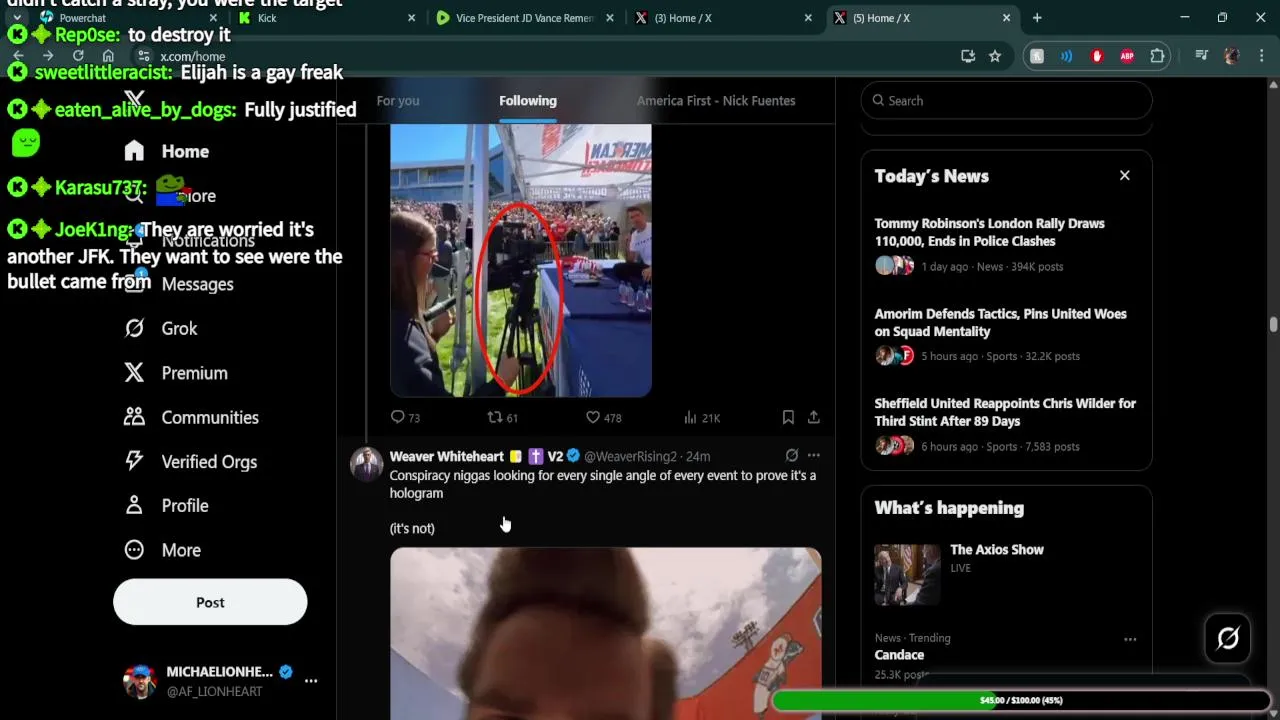The height and width of the screenshot is (720, 1280).
Task: Close the Powerchat tab
Action: [x=214, y=18]
